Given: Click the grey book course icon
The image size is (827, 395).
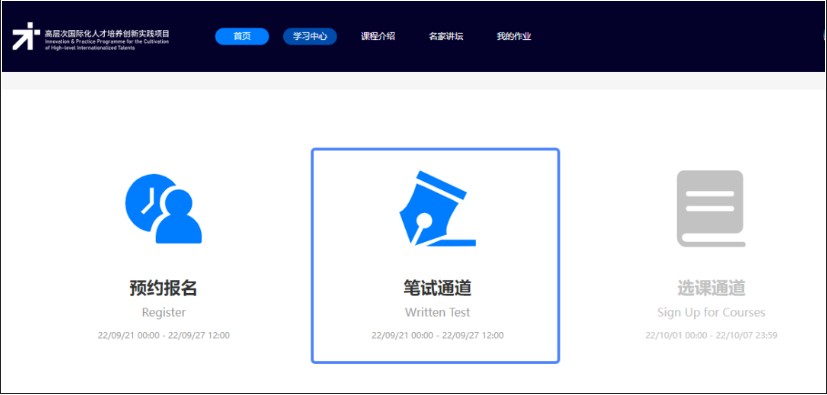Looking at the screenshot, I should (711, 209).
